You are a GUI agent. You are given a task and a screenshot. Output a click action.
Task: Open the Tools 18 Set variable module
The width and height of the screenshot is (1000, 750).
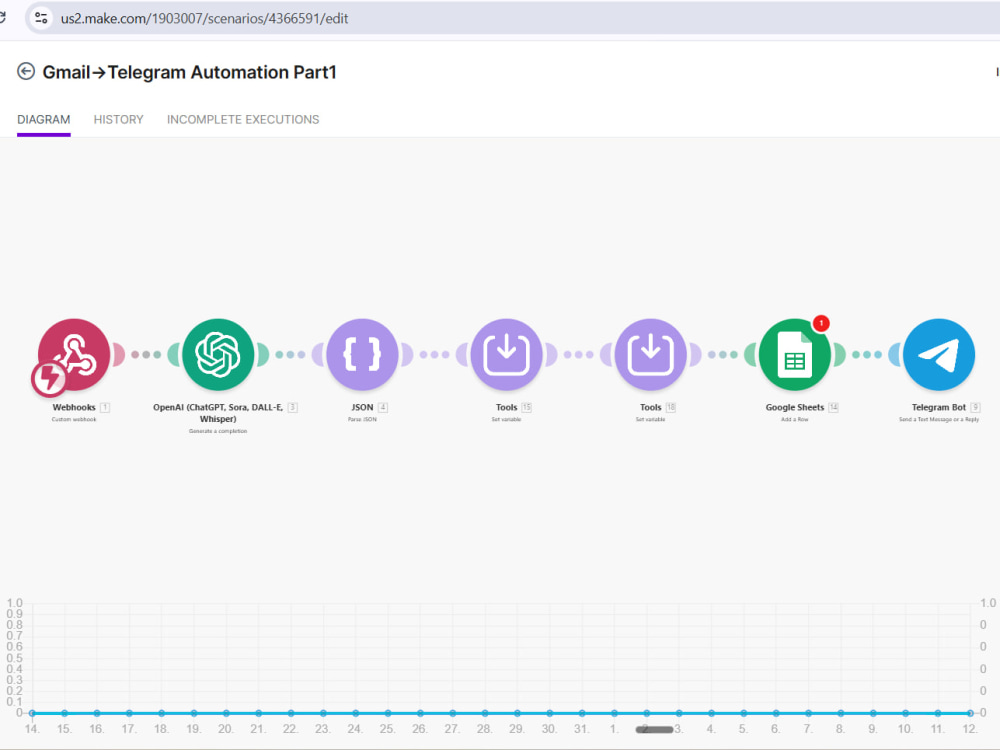pos(651,354)
